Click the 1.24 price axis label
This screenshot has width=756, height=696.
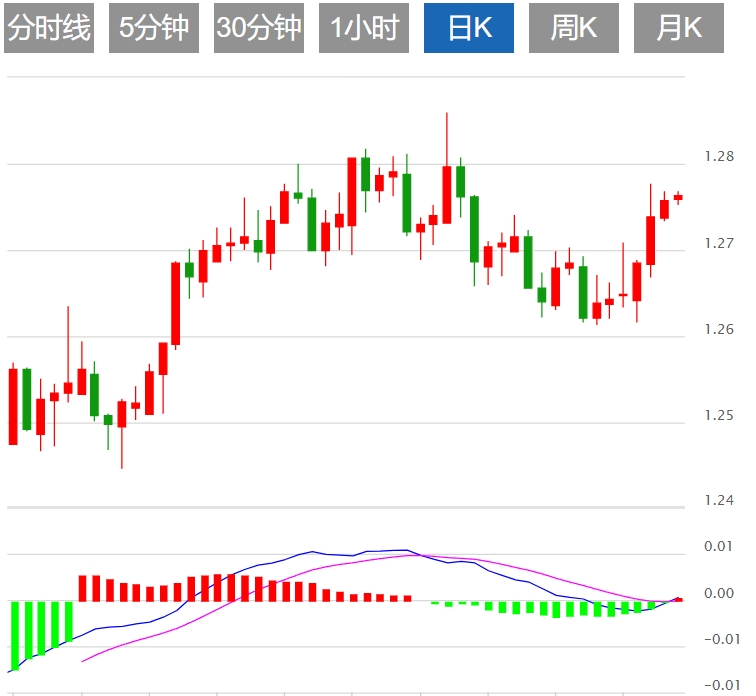click(x=719, y=500)
